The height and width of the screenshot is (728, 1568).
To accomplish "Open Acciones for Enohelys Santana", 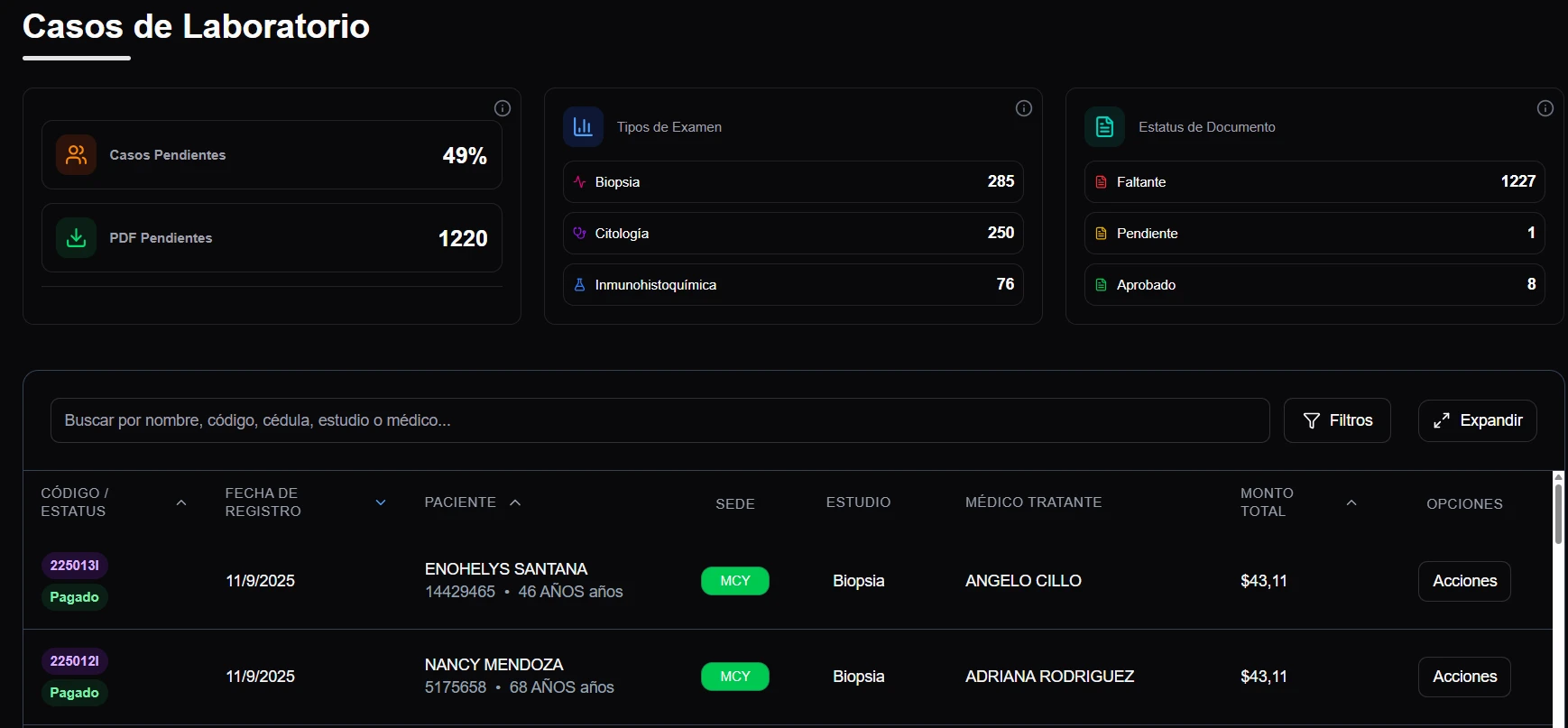I will [x=1464, y=581].
